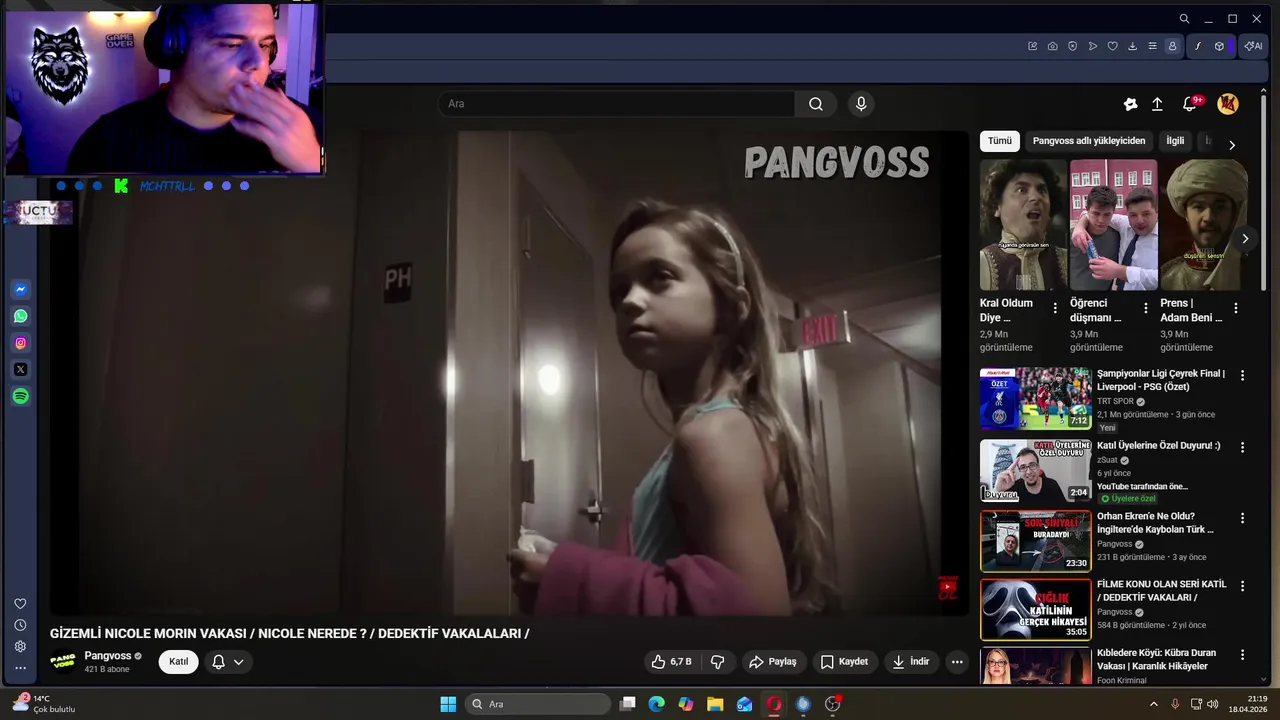The image size is (1280, 720).
Task: Open Windows Start menu
Action: click(448, 704)
